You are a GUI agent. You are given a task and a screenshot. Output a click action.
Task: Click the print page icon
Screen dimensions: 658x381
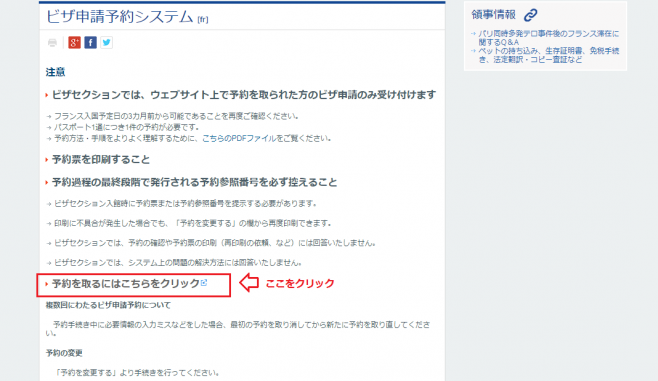(52, 43)
